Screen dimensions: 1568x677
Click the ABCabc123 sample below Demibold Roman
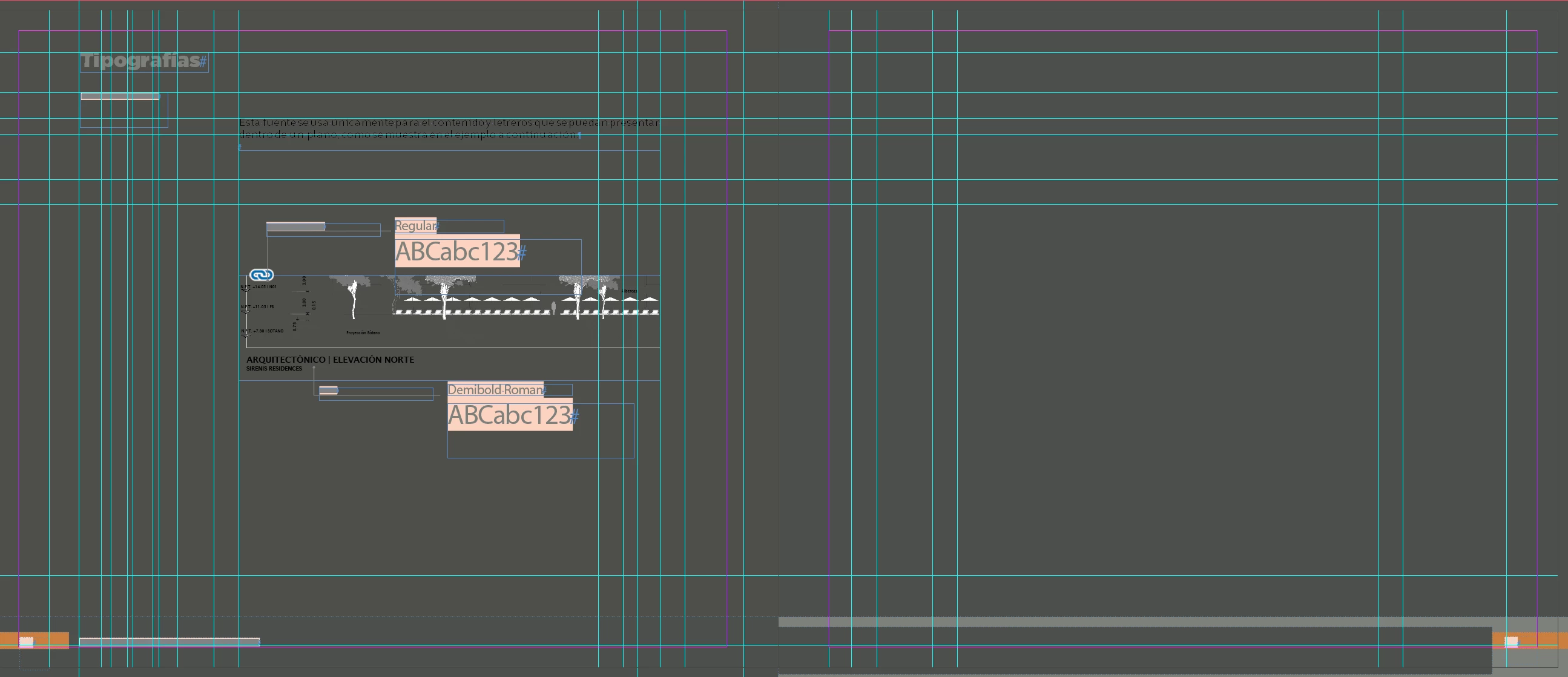click(510, 415)
